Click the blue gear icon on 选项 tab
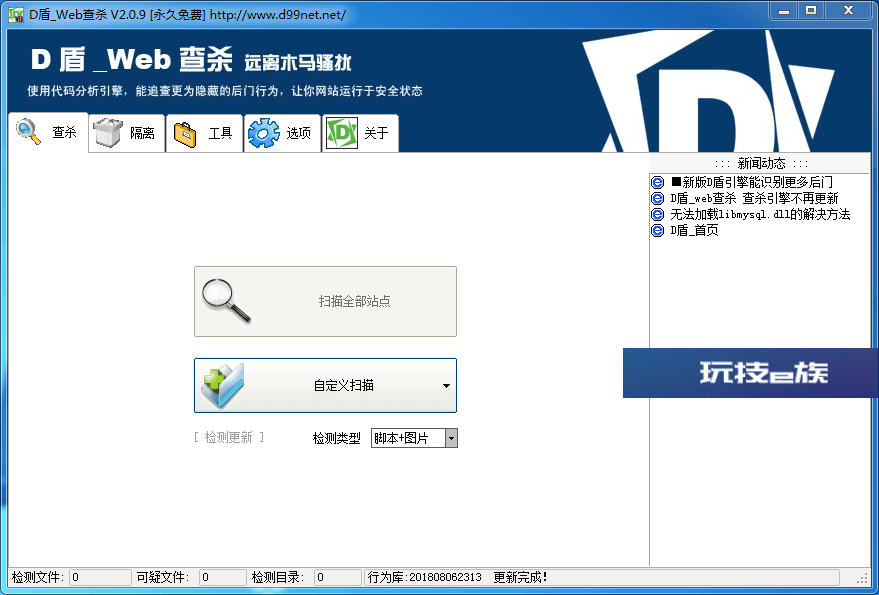 (x=263, y=133)
